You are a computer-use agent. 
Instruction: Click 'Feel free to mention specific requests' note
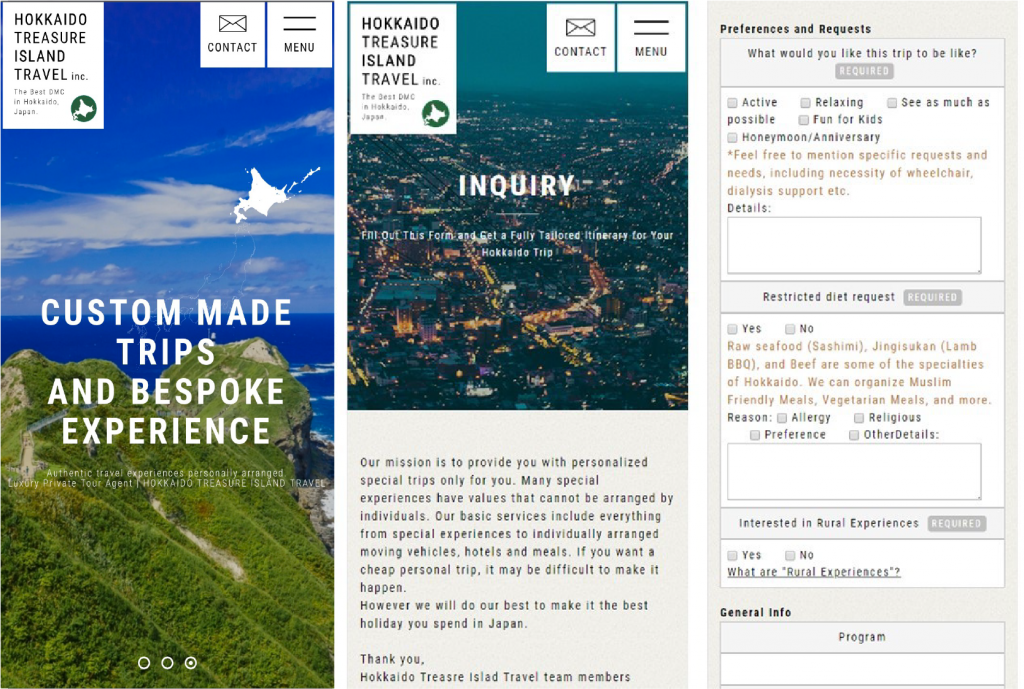tap(857, 173)
